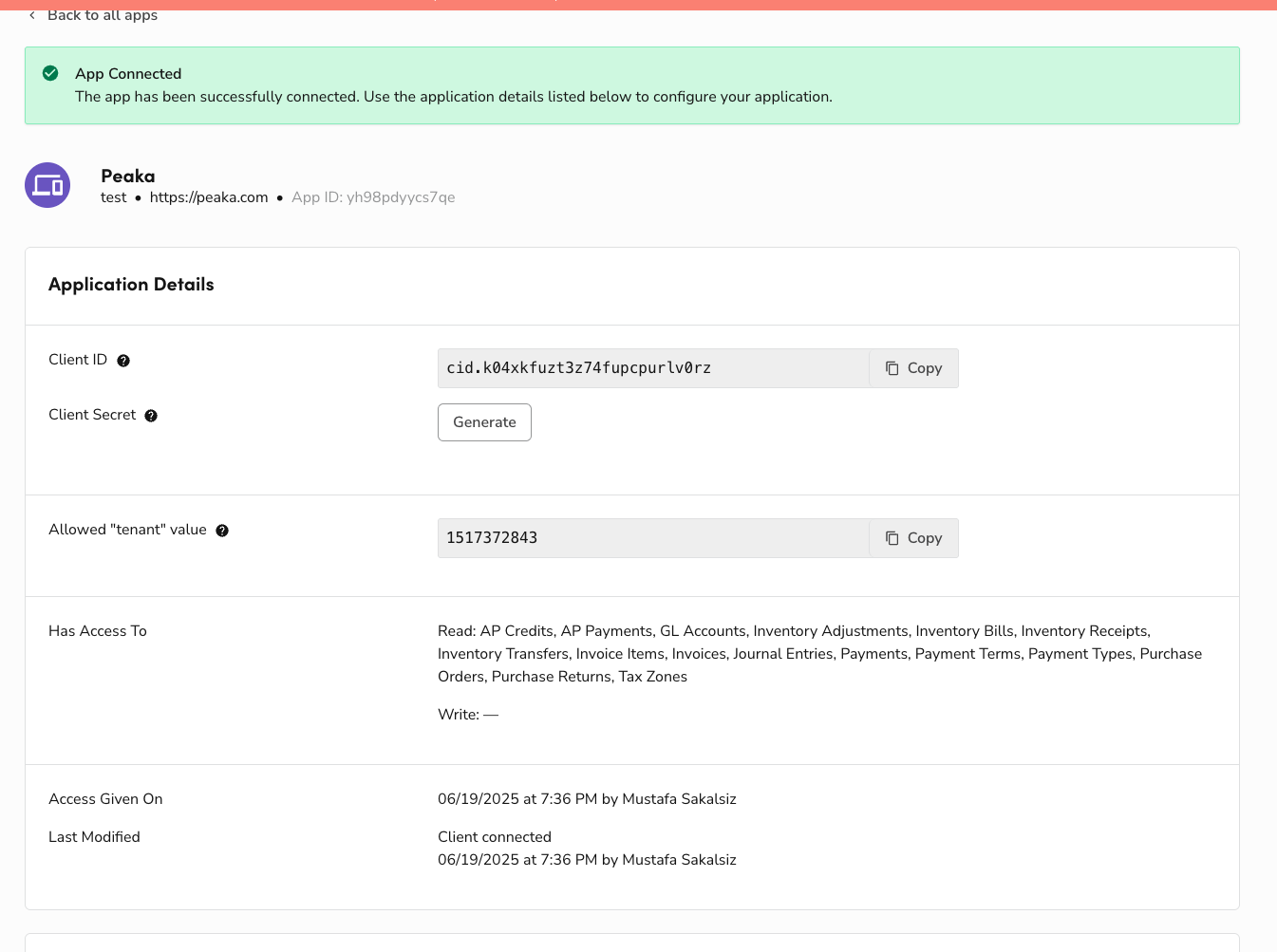
Task: Go back to all apps
Action: pyautogui.click(x=102, y=15)
